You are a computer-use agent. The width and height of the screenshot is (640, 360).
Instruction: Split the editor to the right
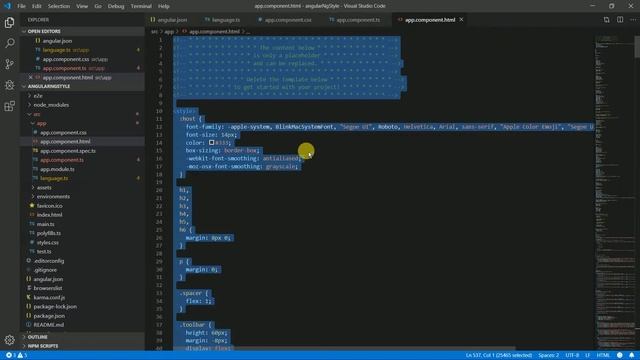[620, 20]
